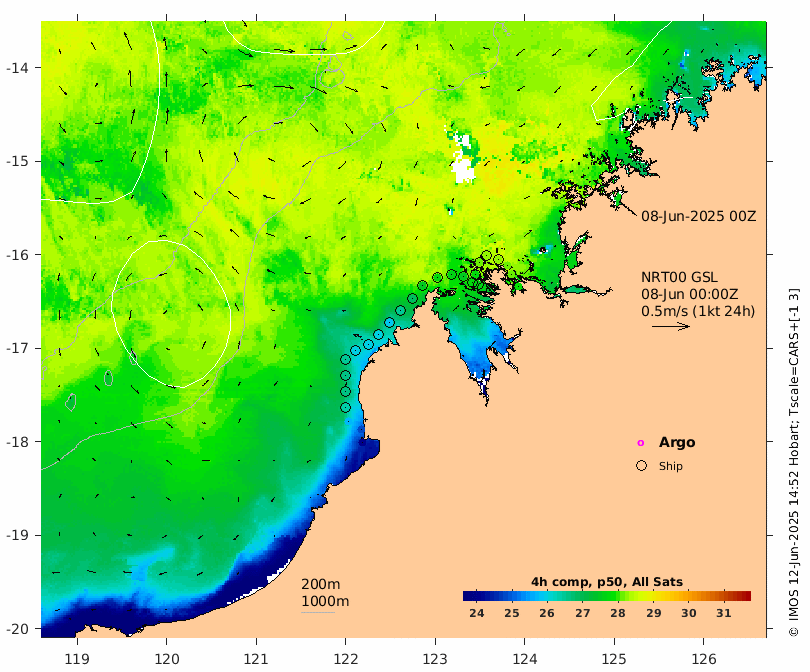This screenshot has height=672, width=810.
Task: Click colorbar tick label '24'
Action: 476,613
